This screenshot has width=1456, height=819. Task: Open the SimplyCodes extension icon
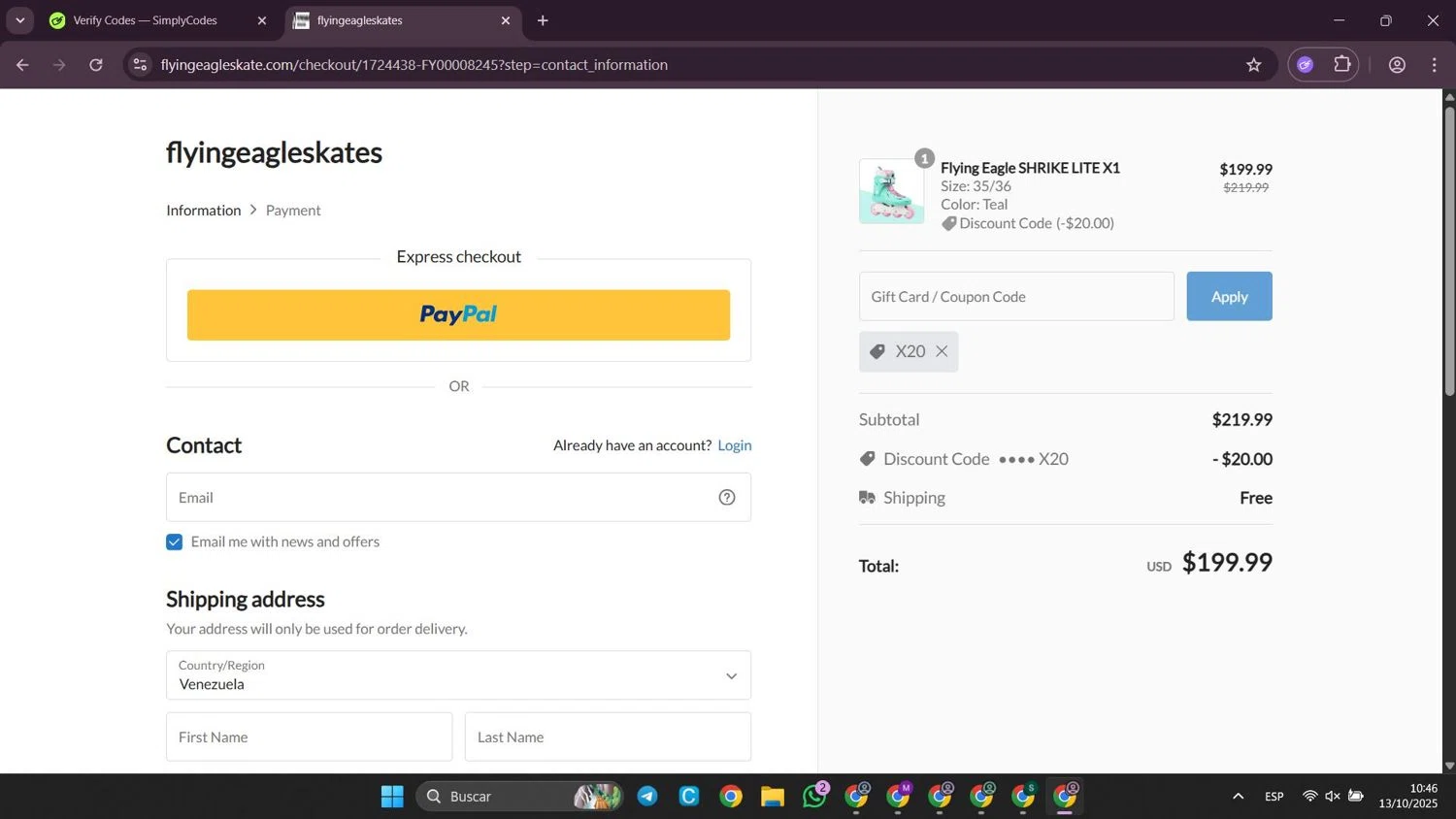point(1306,65)
